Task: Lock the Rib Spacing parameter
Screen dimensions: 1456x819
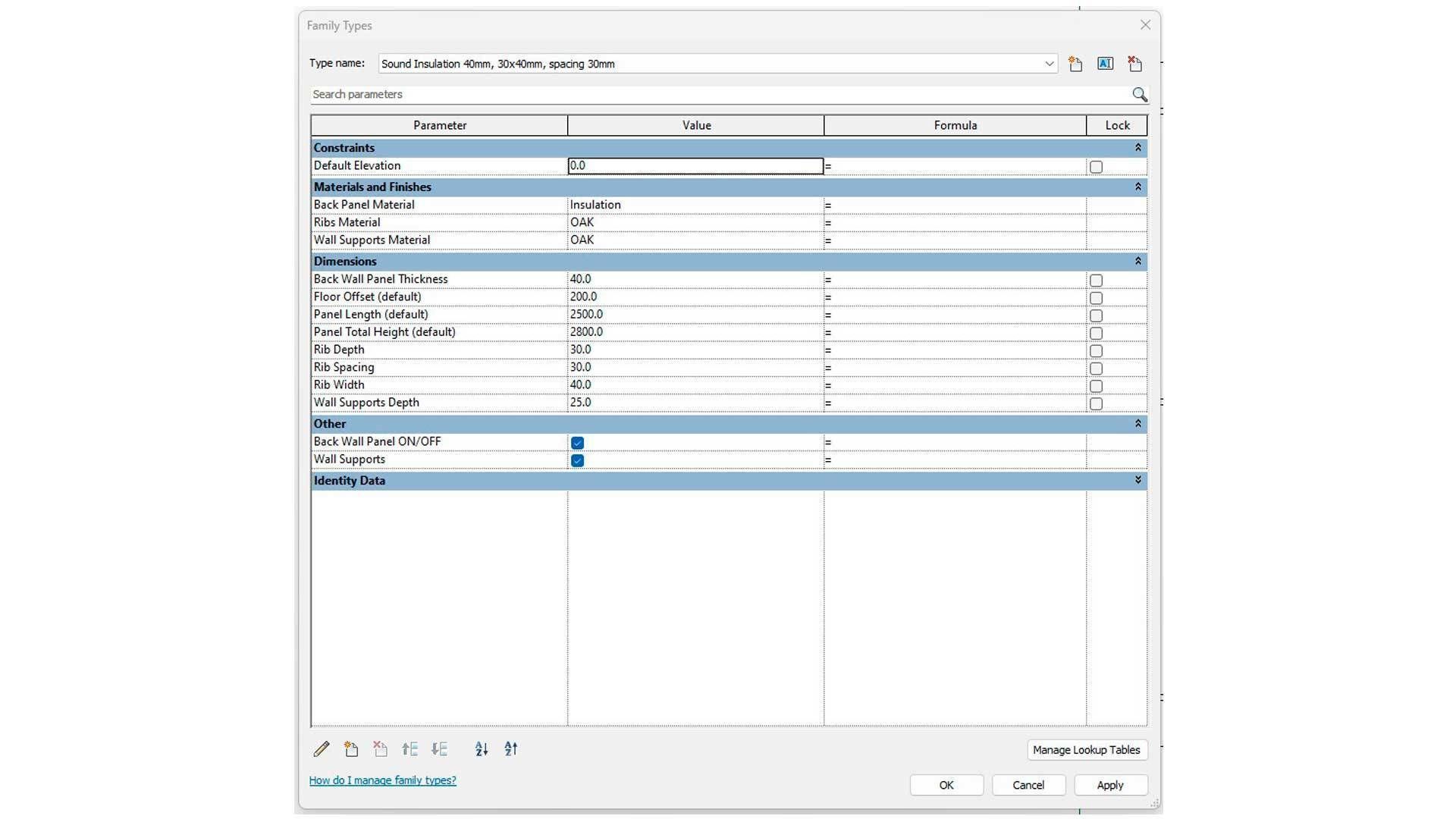Action: point(1096,369)
